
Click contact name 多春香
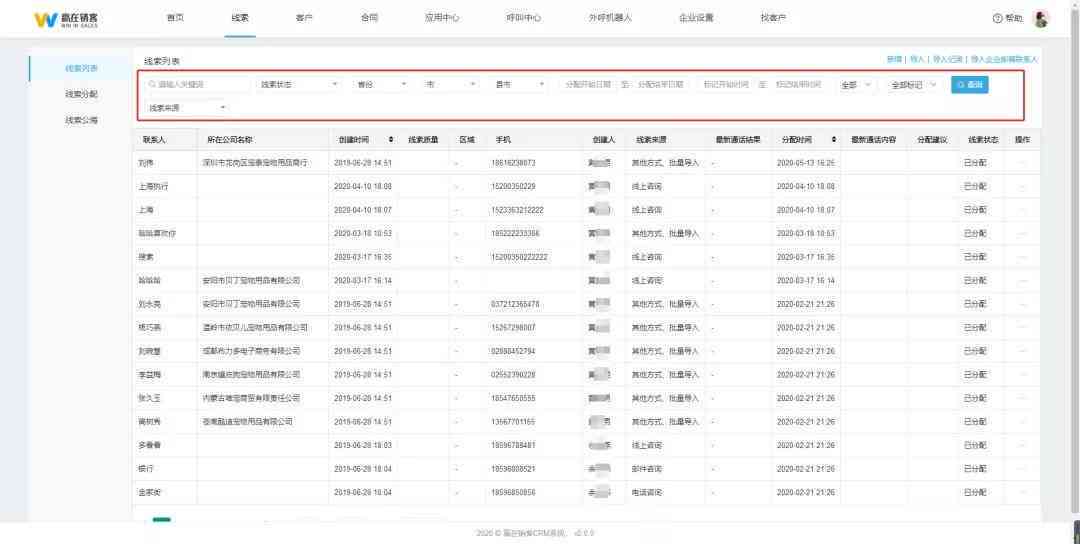(x=149, y=446)
